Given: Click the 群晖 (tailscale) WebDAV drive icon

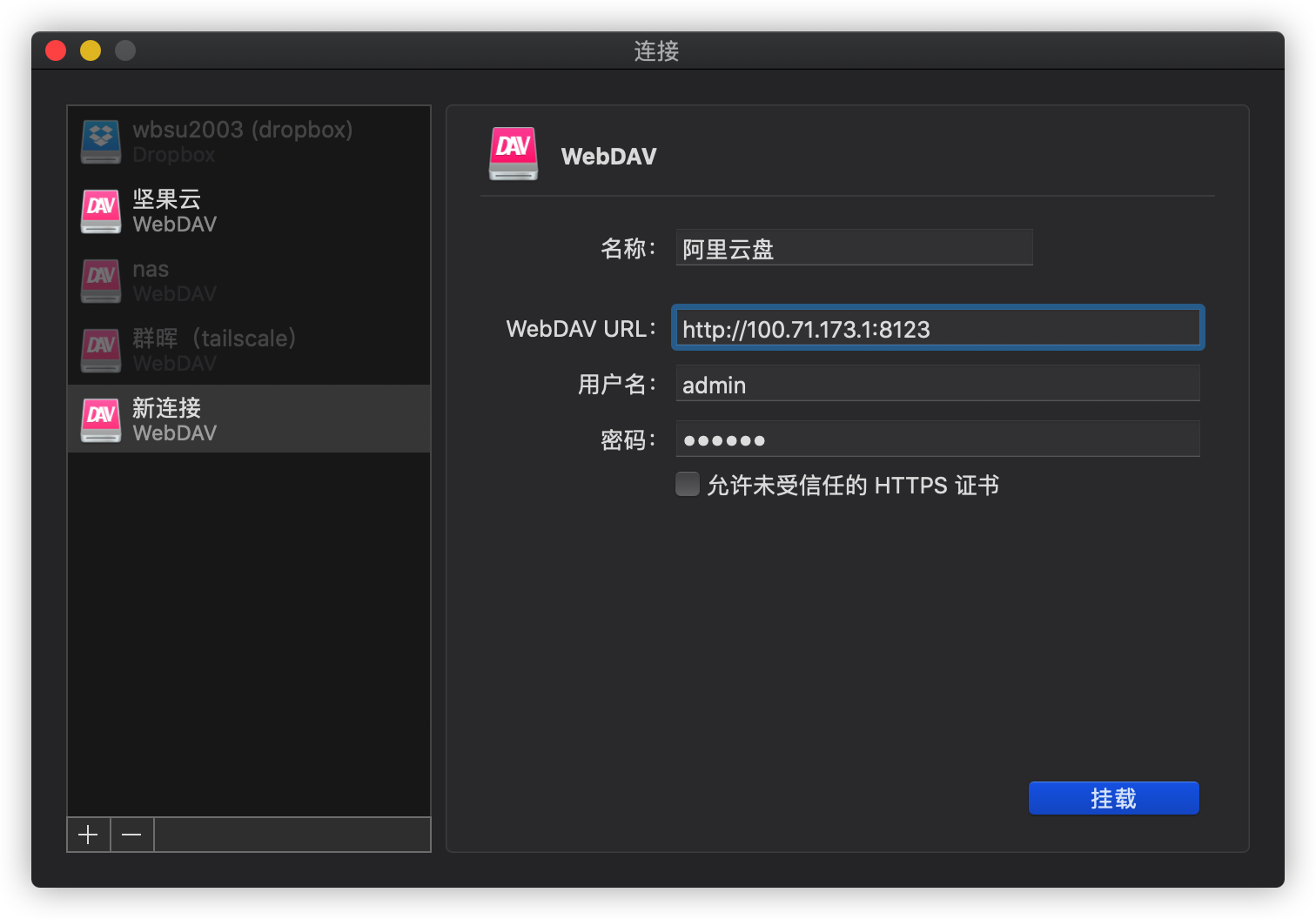Looking at the screenshot, I should point(101,351).
